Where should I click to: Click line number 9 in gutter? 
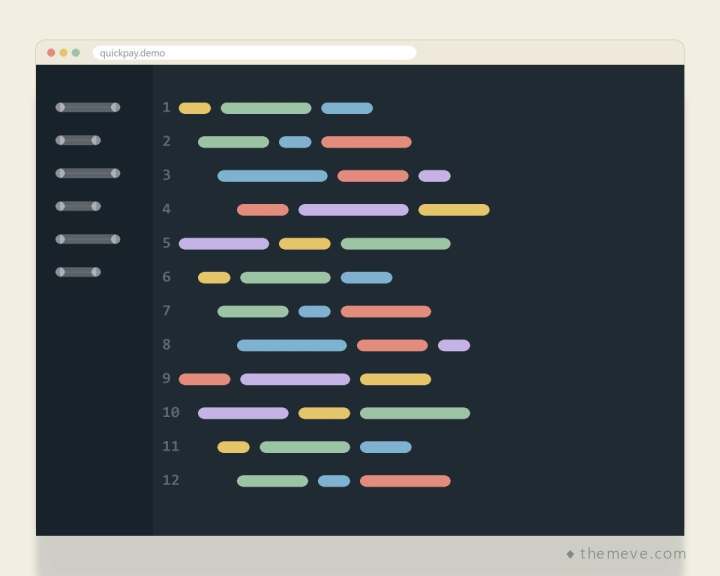coord(166,378)
